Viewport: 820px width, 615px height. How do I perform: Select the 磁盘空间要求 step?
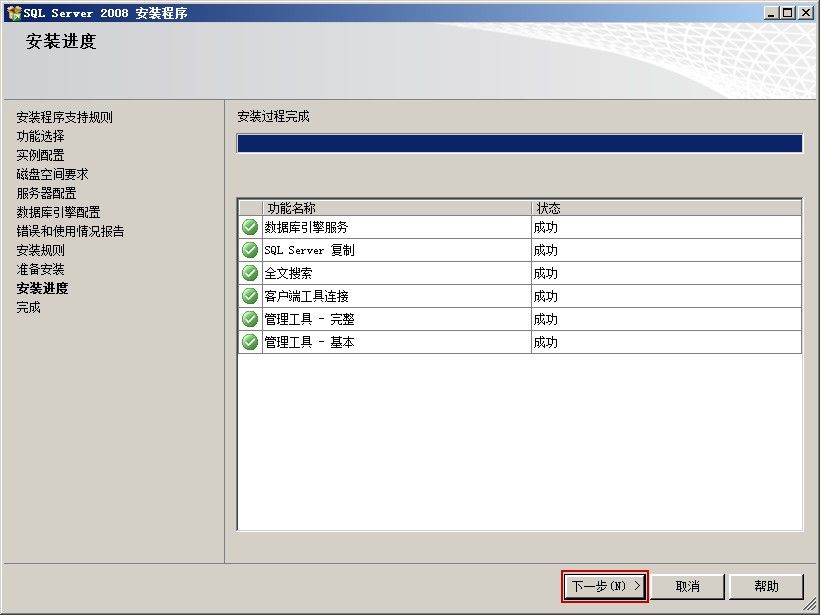[52, 174]
